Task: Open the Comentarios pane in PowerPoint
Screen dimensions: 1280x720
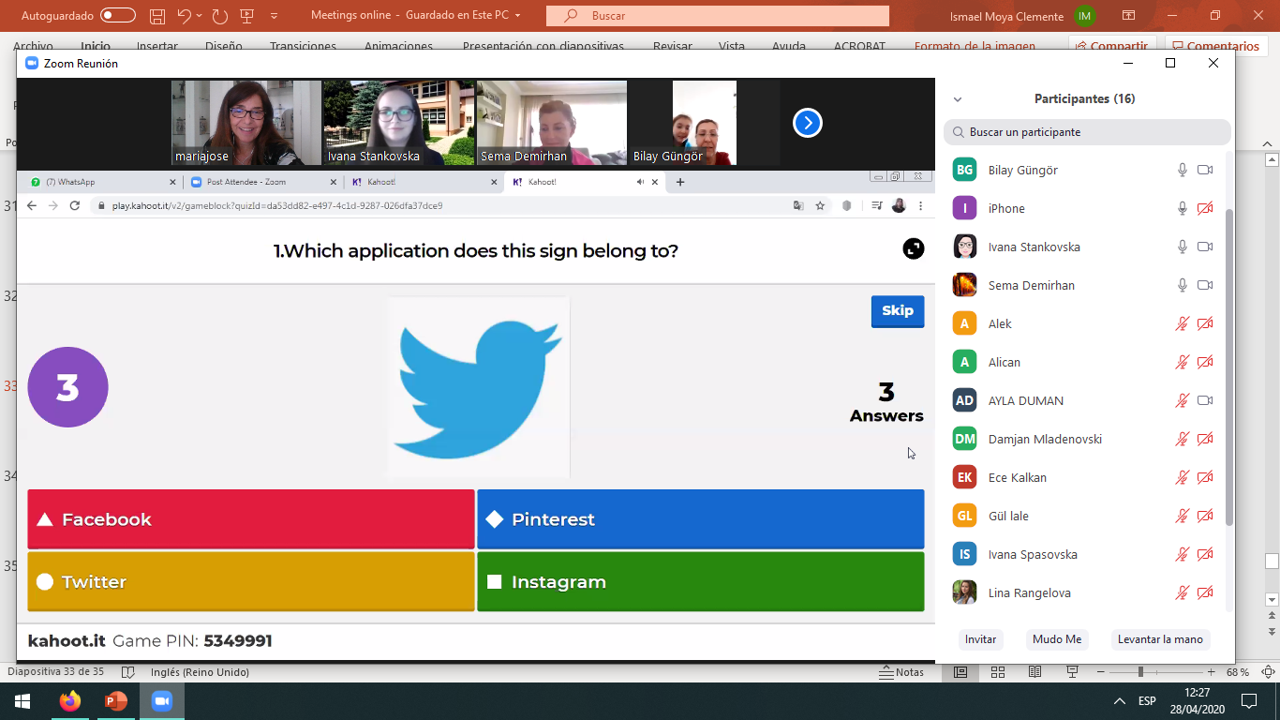Action: pyautogui.click(x=1215, y=46)
